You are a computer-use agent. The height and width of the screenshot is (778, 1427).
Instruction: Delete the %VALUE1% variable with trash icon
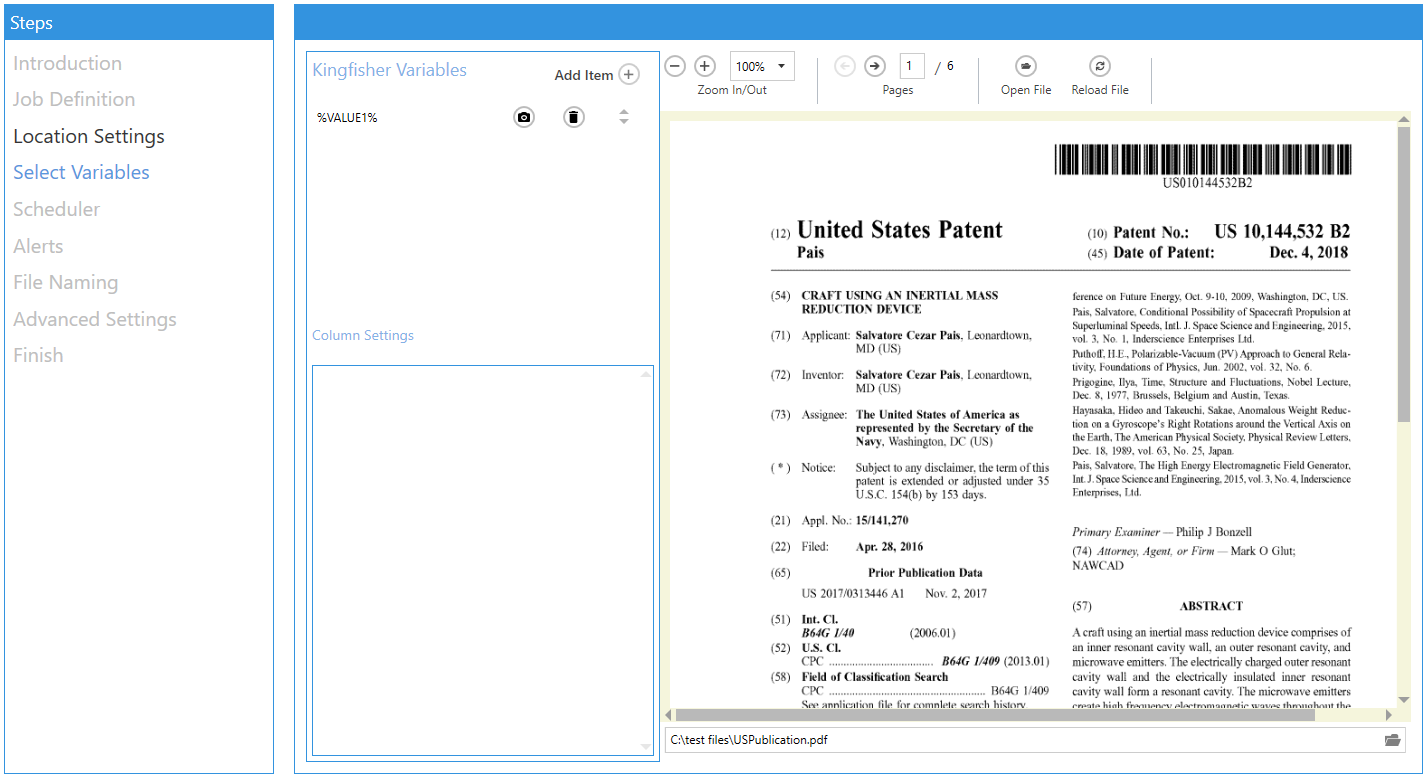point(573,117)
